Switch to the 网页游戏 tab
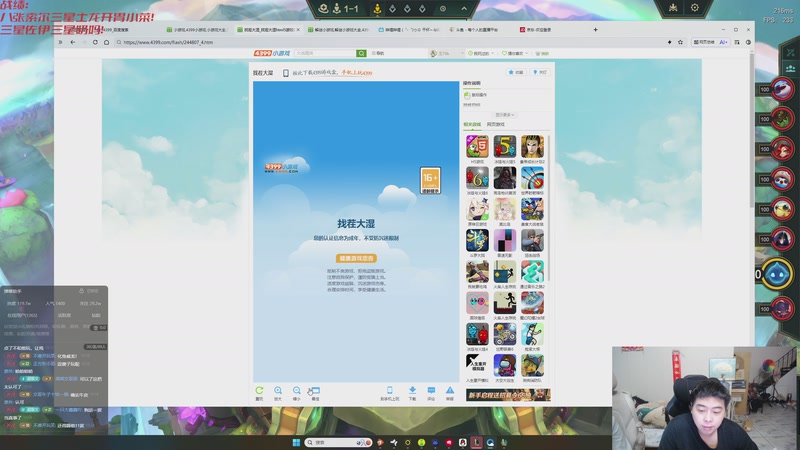 point(495,124)
